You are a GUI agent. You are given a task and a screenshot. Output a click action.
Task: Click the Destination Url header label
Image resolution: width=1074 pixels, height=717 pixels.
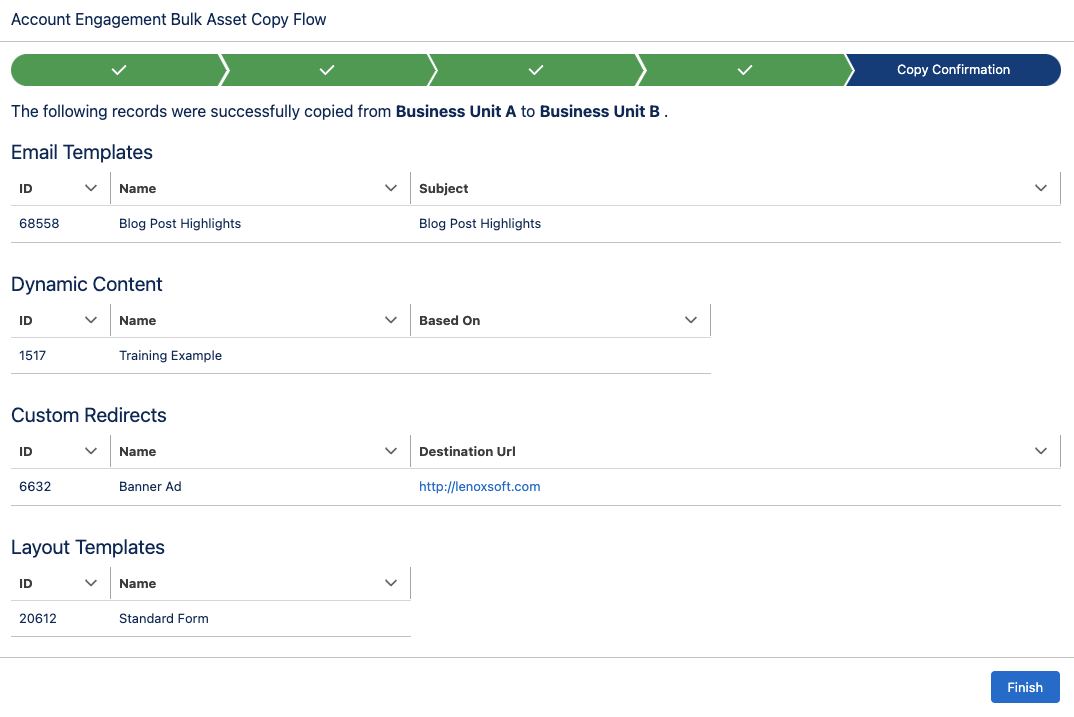point(467,451)
